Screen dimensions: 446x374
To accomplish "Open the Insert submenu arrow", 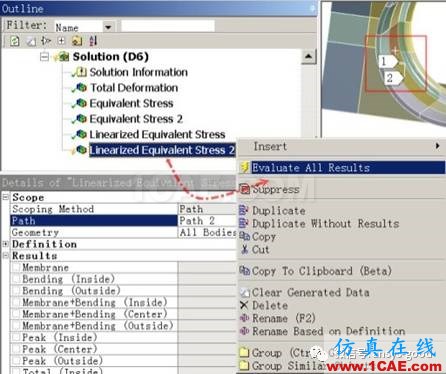I will pyautogui.click(x=437, y=146).
